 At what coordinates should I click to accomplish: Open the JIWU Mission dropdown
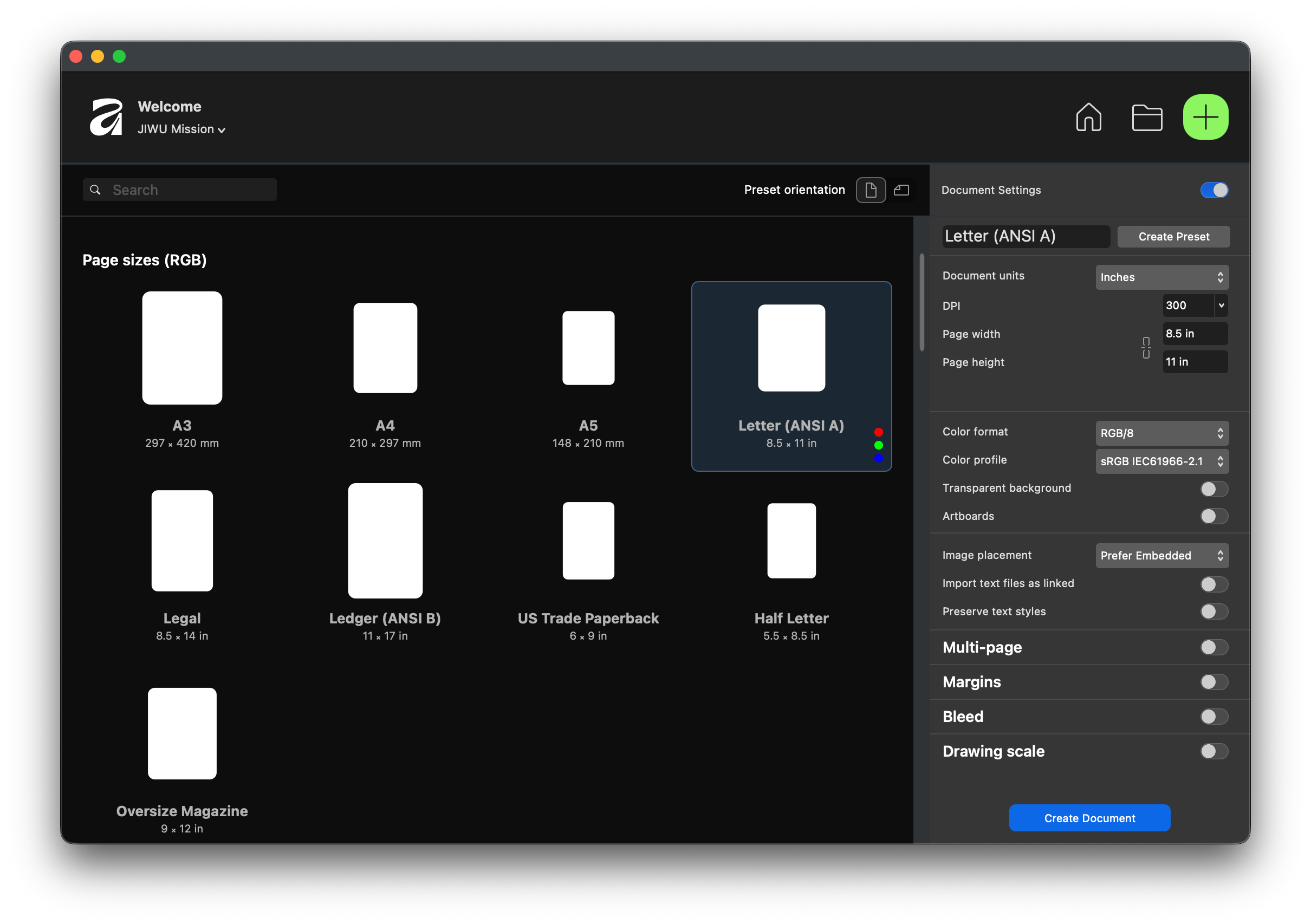[x=181, y=129]
